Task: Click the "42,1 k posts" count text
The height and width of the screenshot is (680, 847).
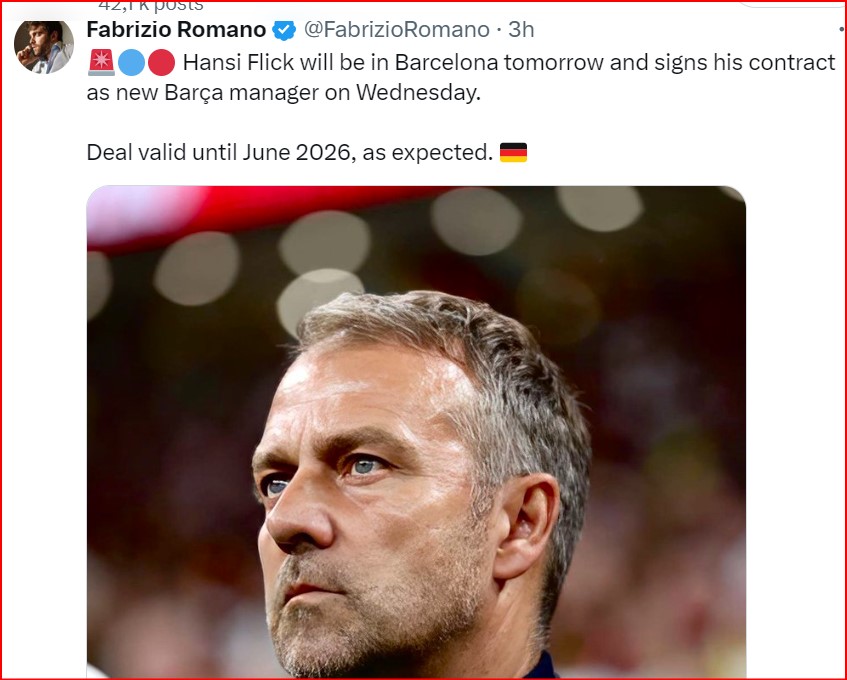Action: coord(150,5)
